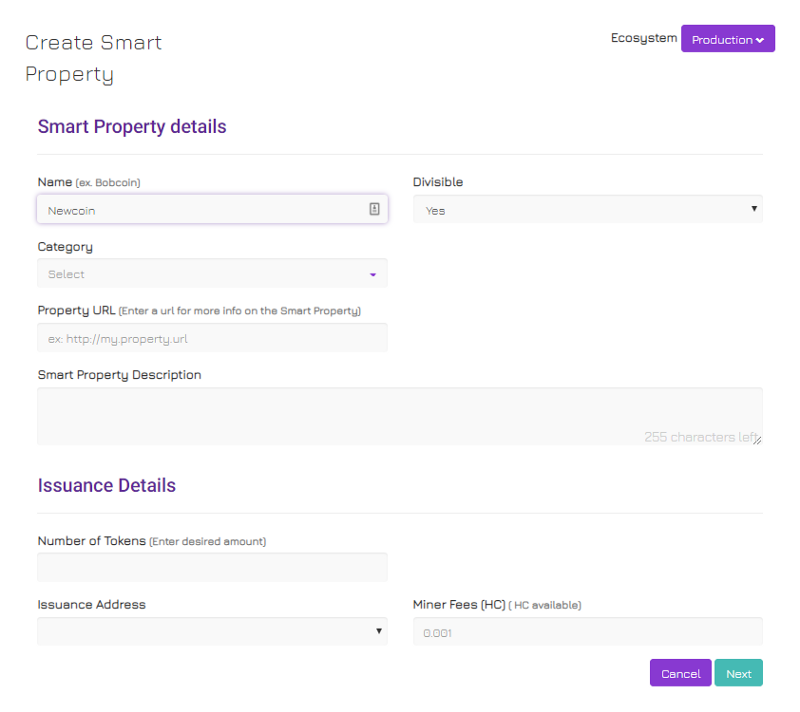Open the Issuance Address dropdown
Image resolution: width=800 pixels, height=712 pixels.
point(212,631)
